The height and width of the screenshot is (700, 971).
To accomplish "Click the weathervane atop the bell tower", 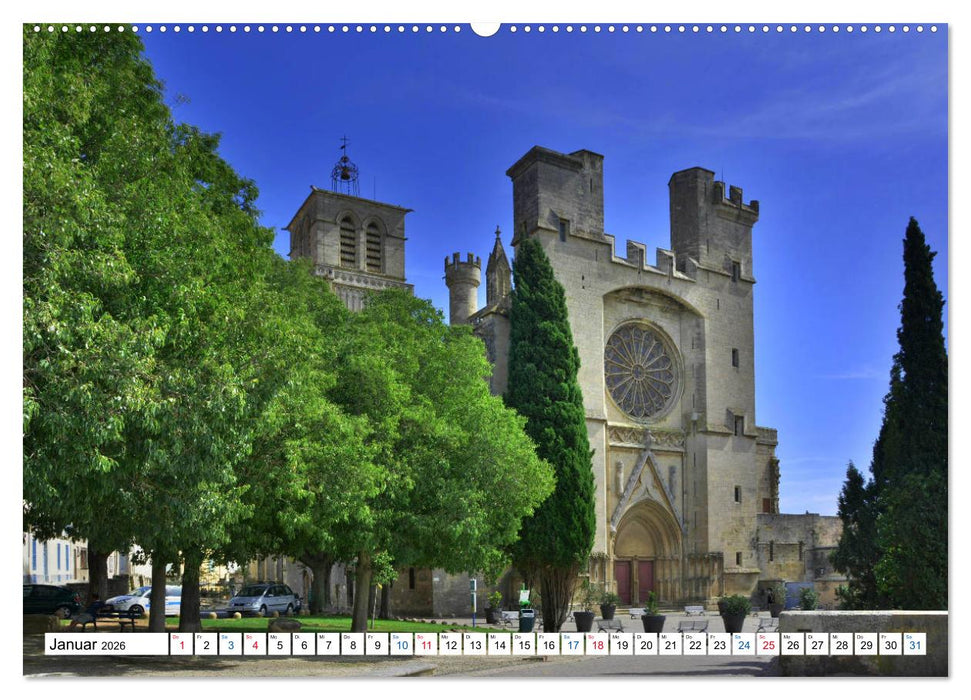I will click(x=347, y=143).
